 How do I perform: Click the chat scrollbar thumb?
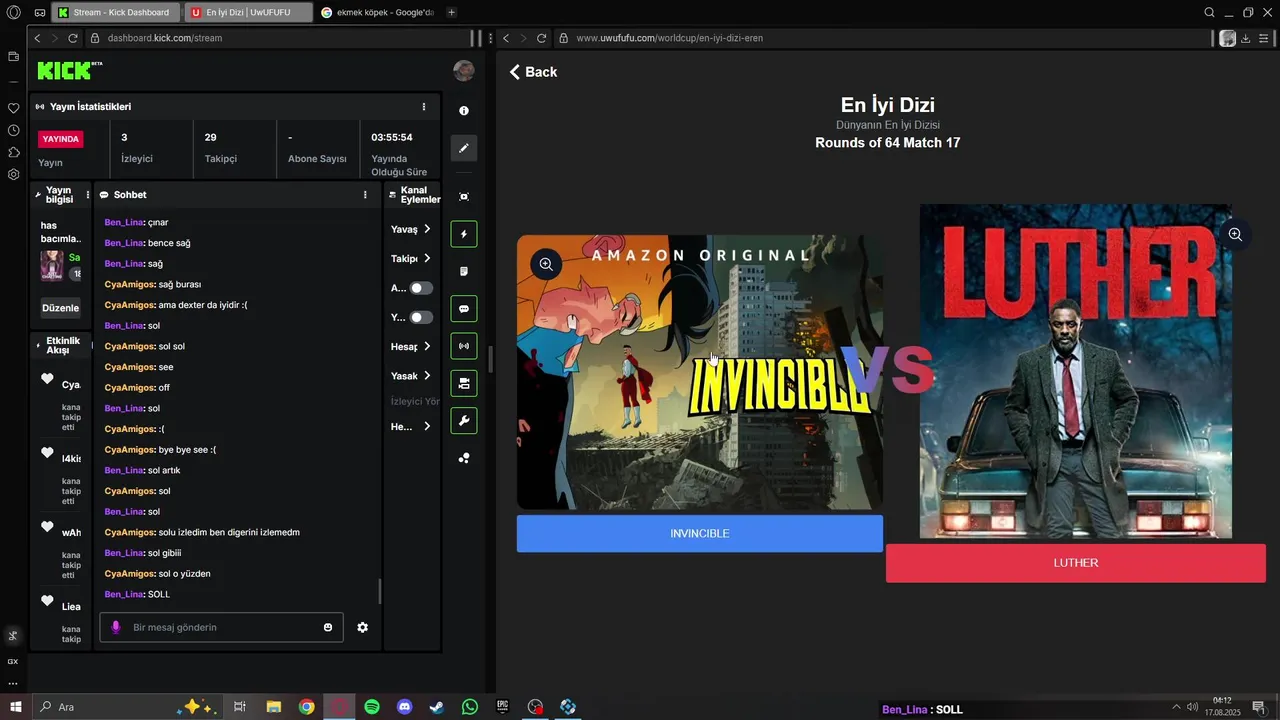pyautogui.click(x=380, y=592)
